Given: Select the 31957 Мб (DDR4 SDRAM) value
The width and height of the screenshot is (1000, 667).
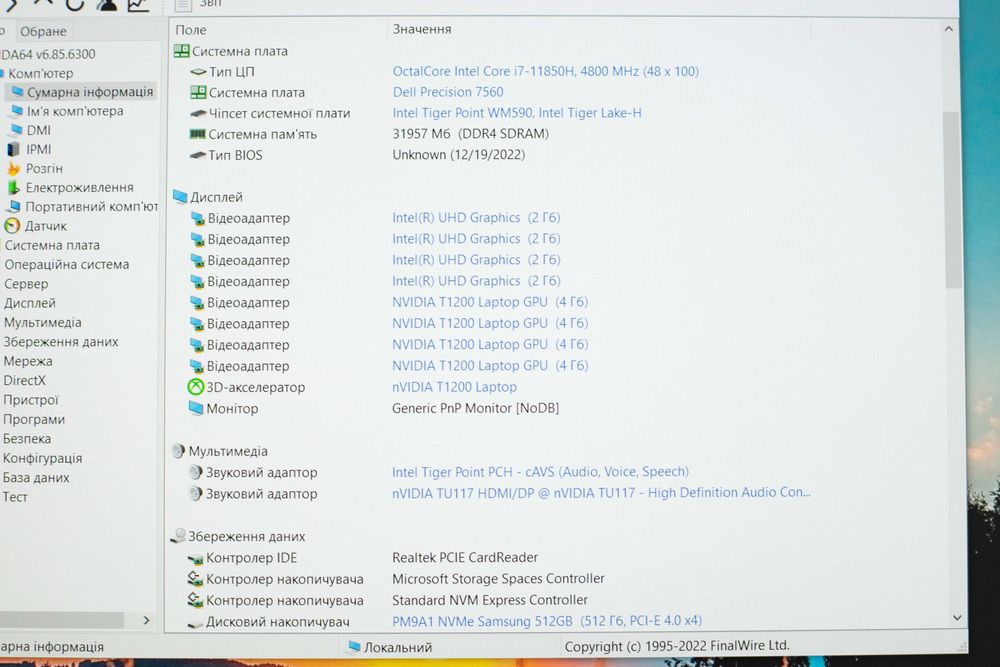Looking at the screenshot, I should [x=471, y=134].
